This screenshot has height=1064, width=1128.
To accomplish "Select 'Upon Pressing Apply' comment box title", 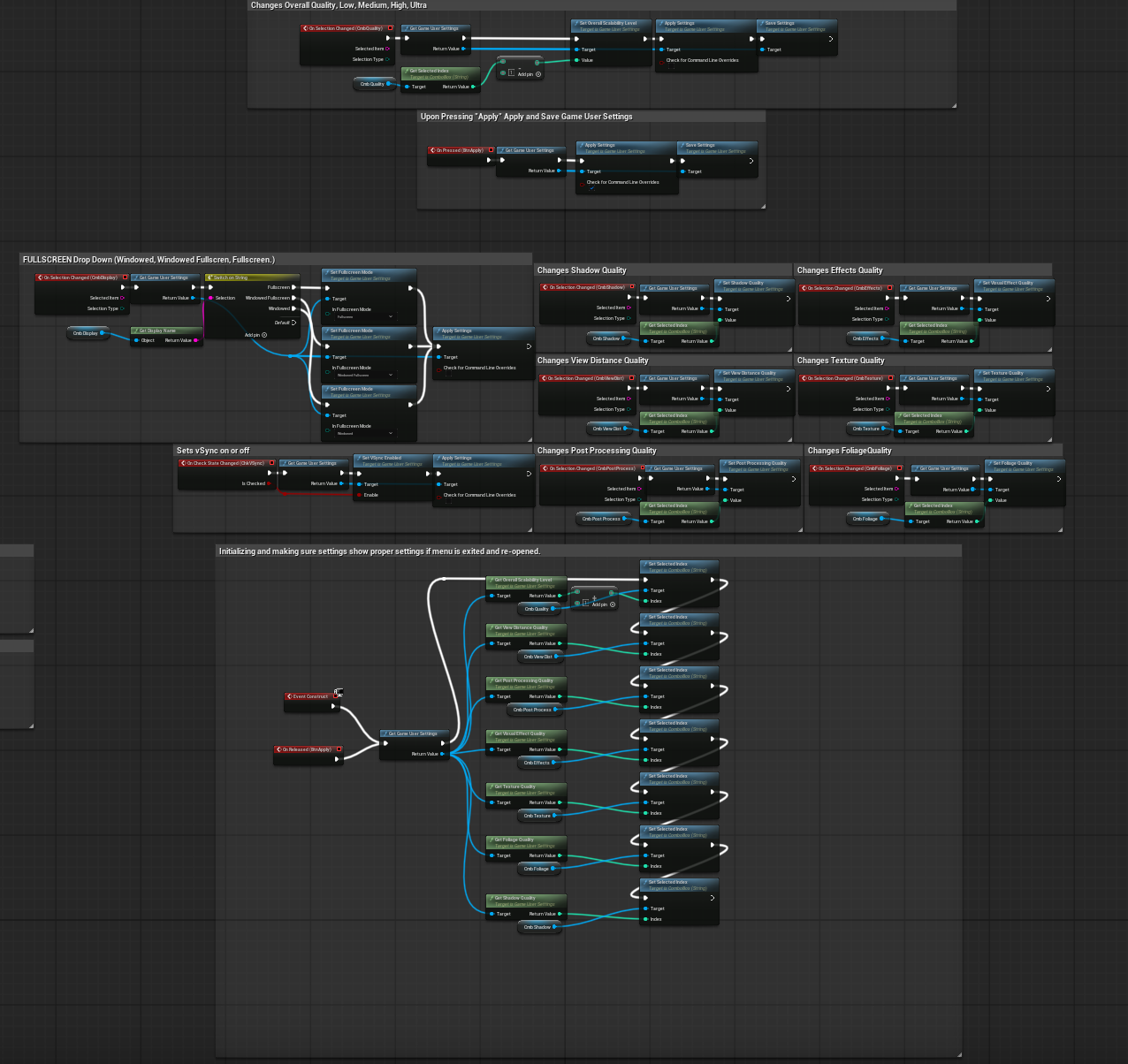I will tap(526, 117).
